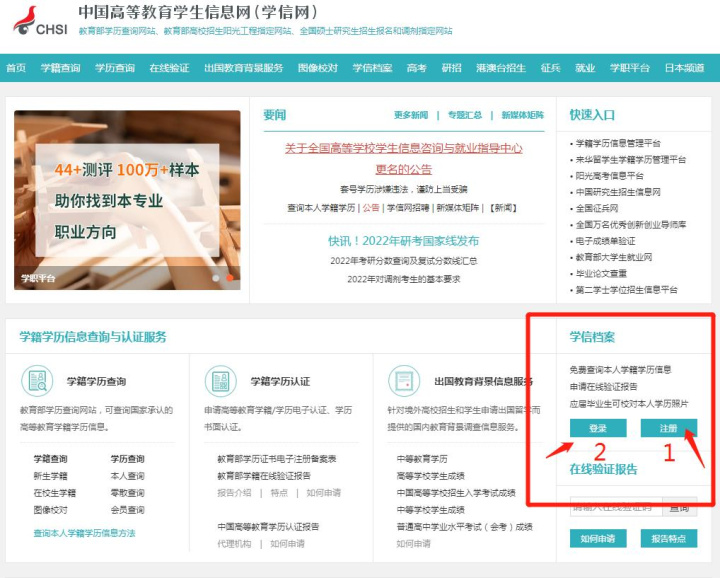Click the 注册 button in 学信档案

click(x=669, y=428)
